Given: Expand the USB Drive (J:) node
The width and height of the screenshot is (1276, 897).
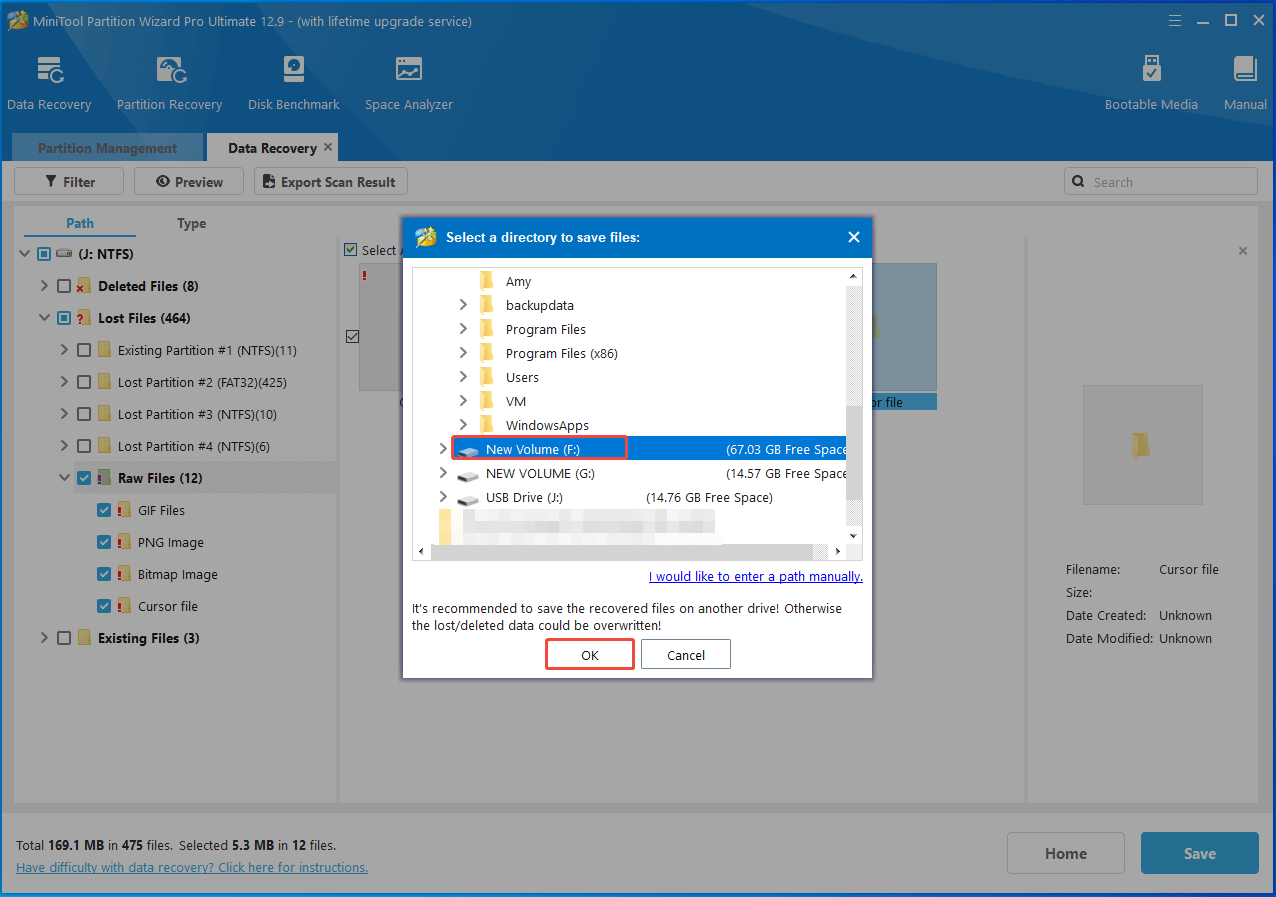Looking at the screenshot, I should [443, 497].
